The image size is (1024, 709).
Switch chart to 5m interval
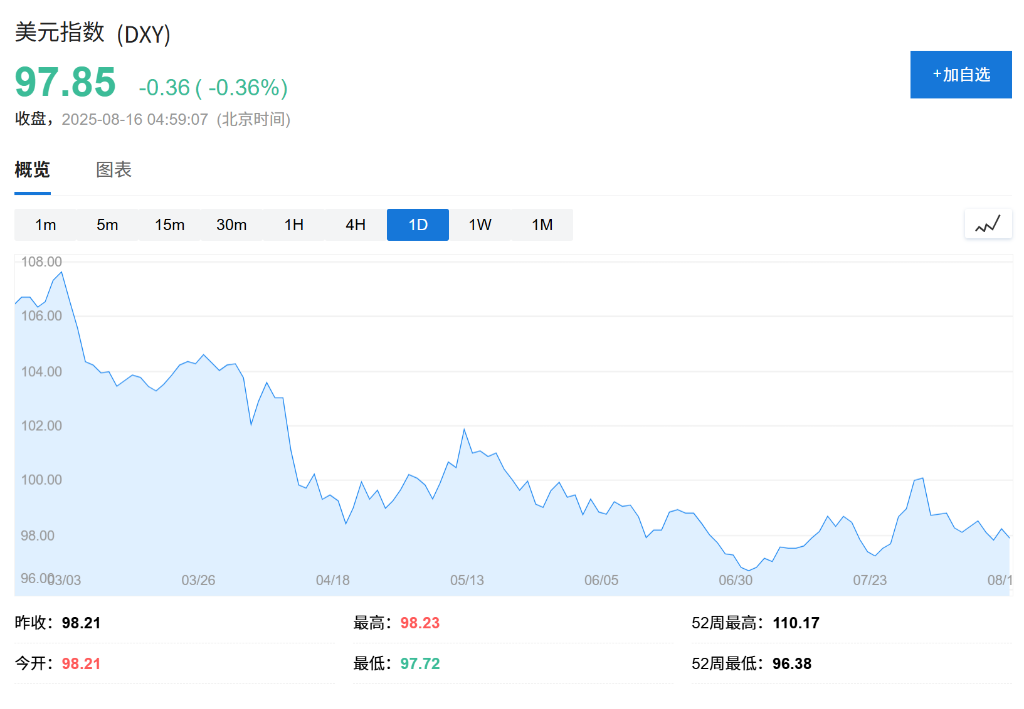108,225
